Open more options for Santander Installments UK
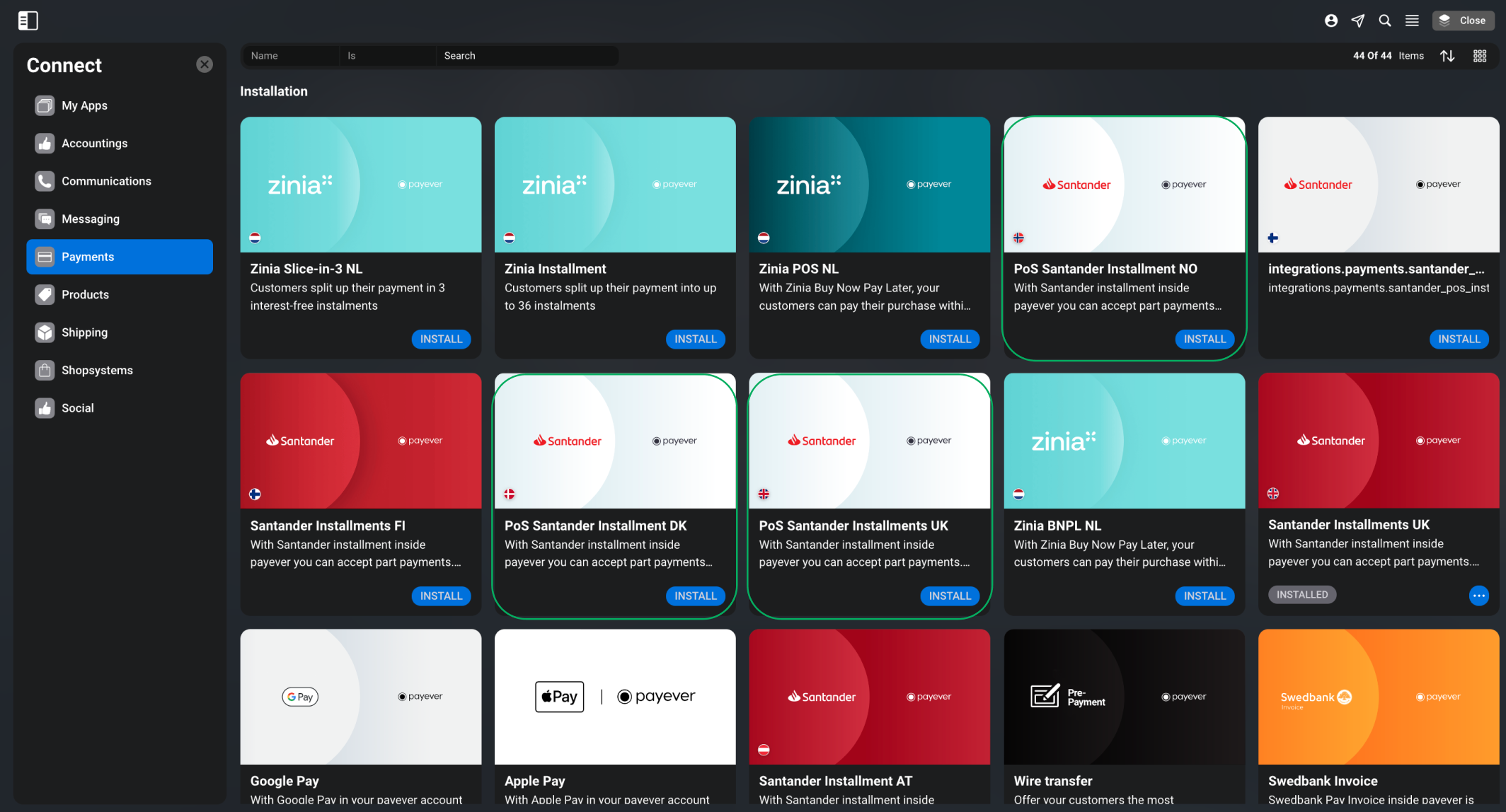Image resolution: width=1506 pixels, height=812 pixels. [x=1479, y=596]
